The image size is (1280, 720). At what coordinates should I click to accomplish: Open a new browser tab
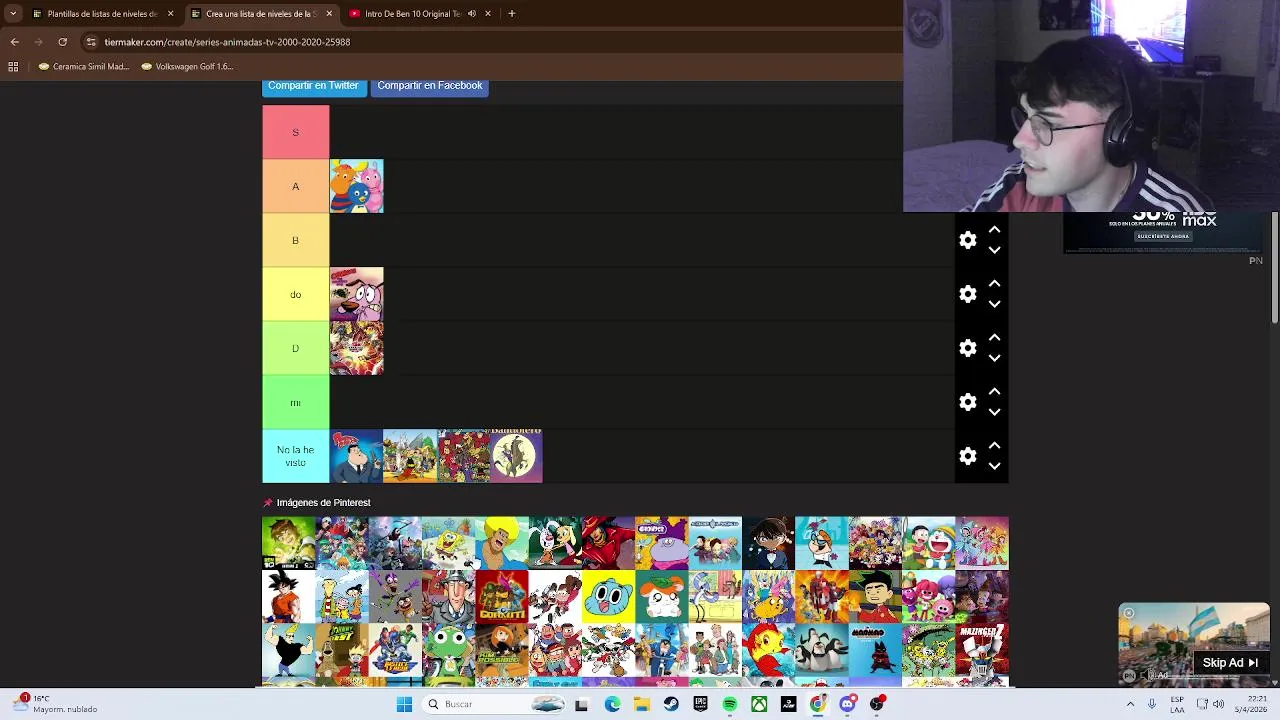pos(511,14)
